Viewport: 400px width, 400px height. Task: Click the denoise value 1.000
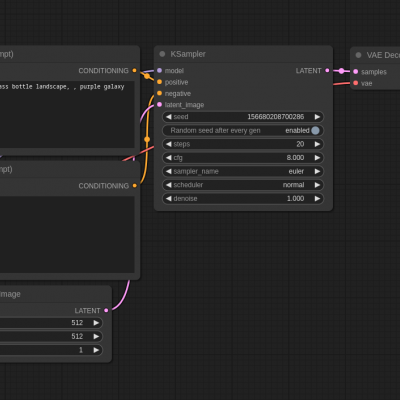coord(295,198)
